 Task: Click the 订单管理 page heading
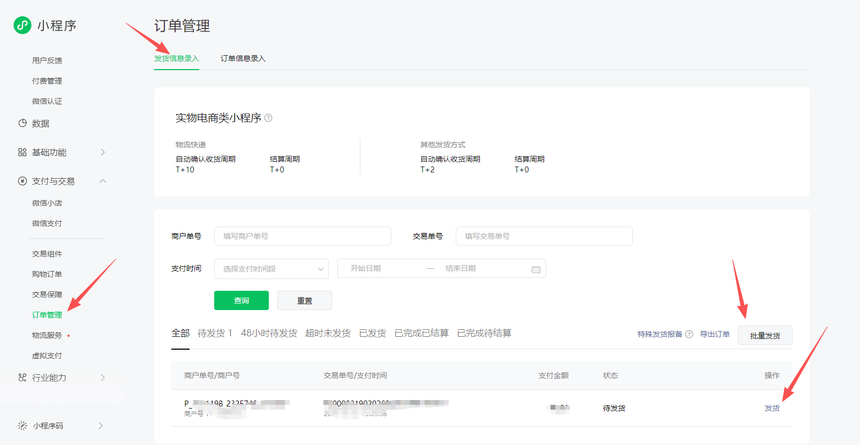pyautogui.click(x=182, y=25)
